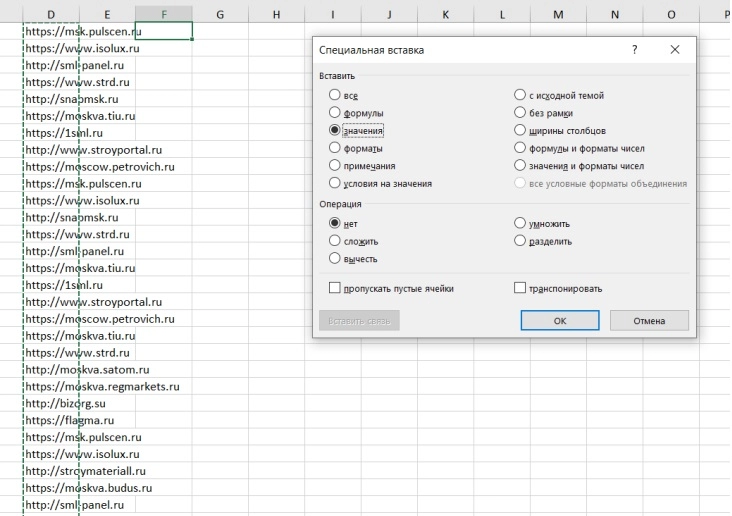This screenshot has width=732, height=516.
Task: Select column E header
Action: click(107, 14)
